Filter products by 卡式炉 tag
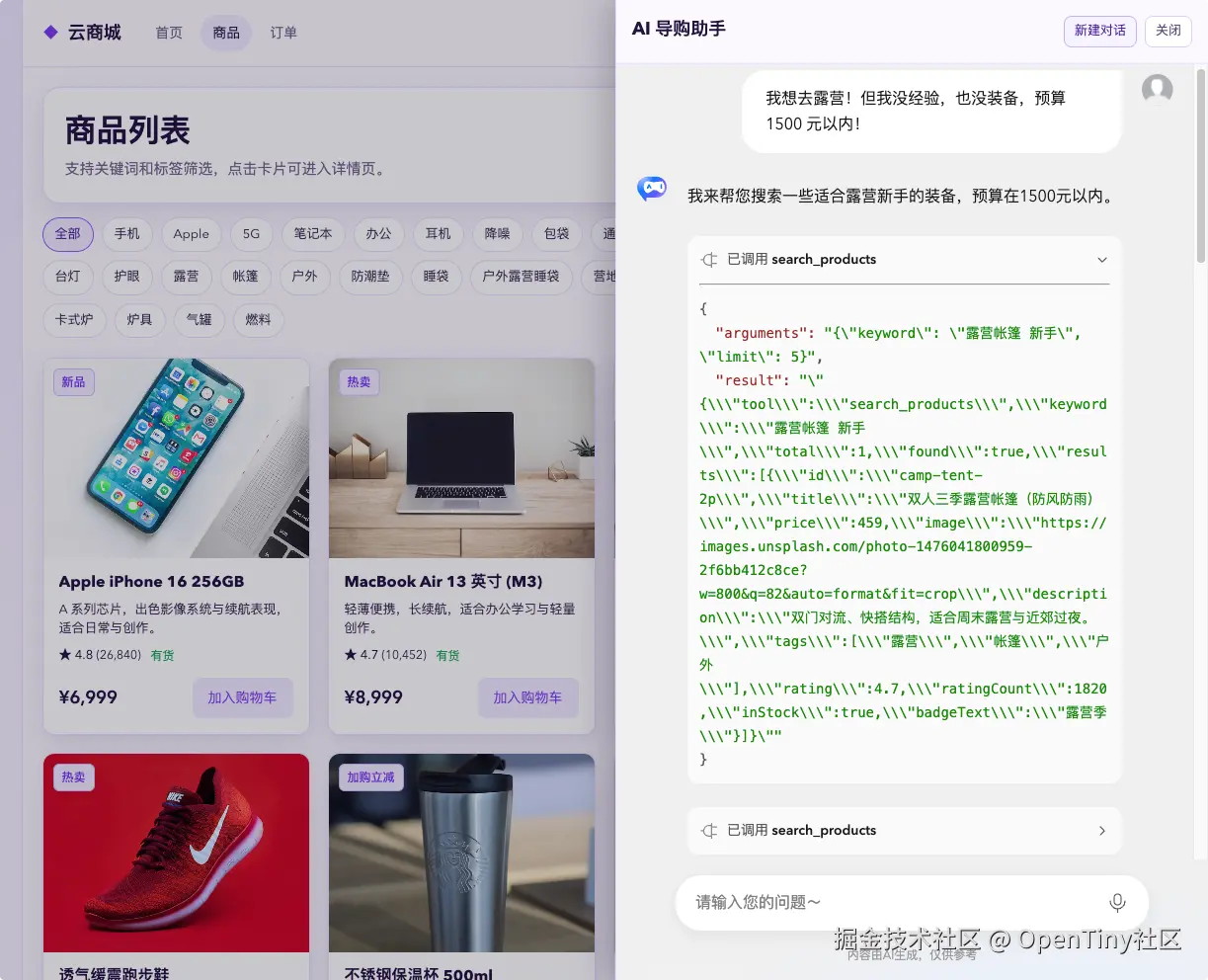Screen dimensions: 1208x980 pos(74,320)
